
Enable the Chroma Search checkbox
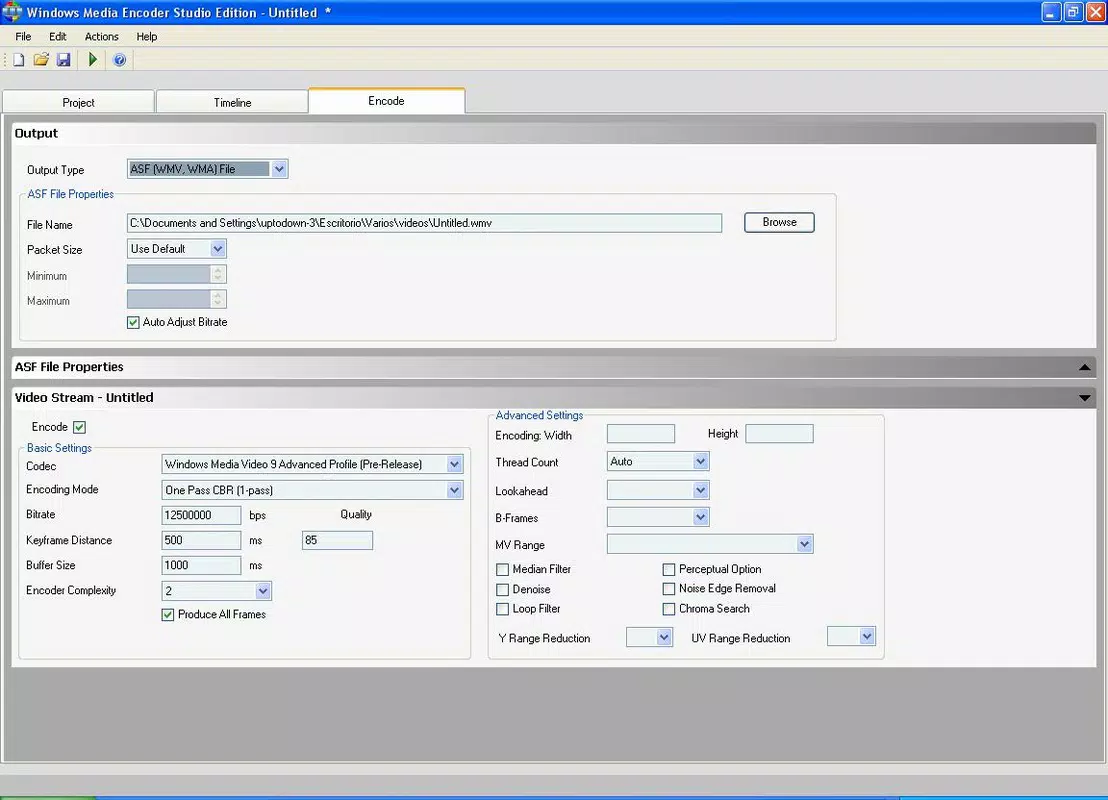(x=668, y=609)
